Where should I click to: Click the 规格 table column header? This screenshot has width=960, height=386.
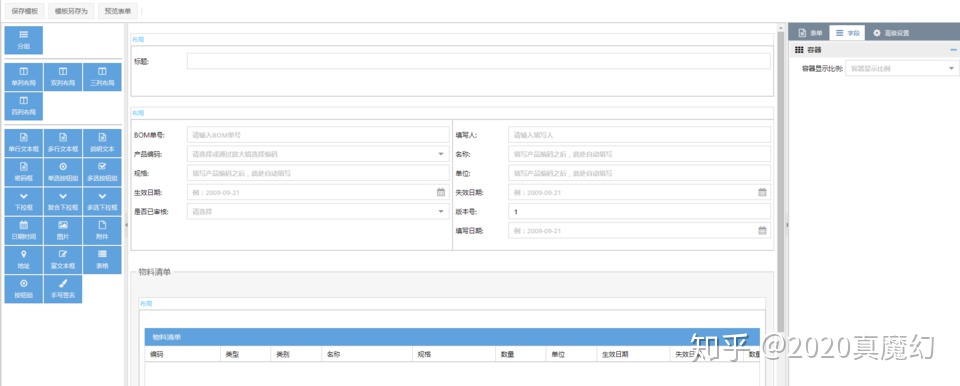pyautogui.click(x=454, y=354)
